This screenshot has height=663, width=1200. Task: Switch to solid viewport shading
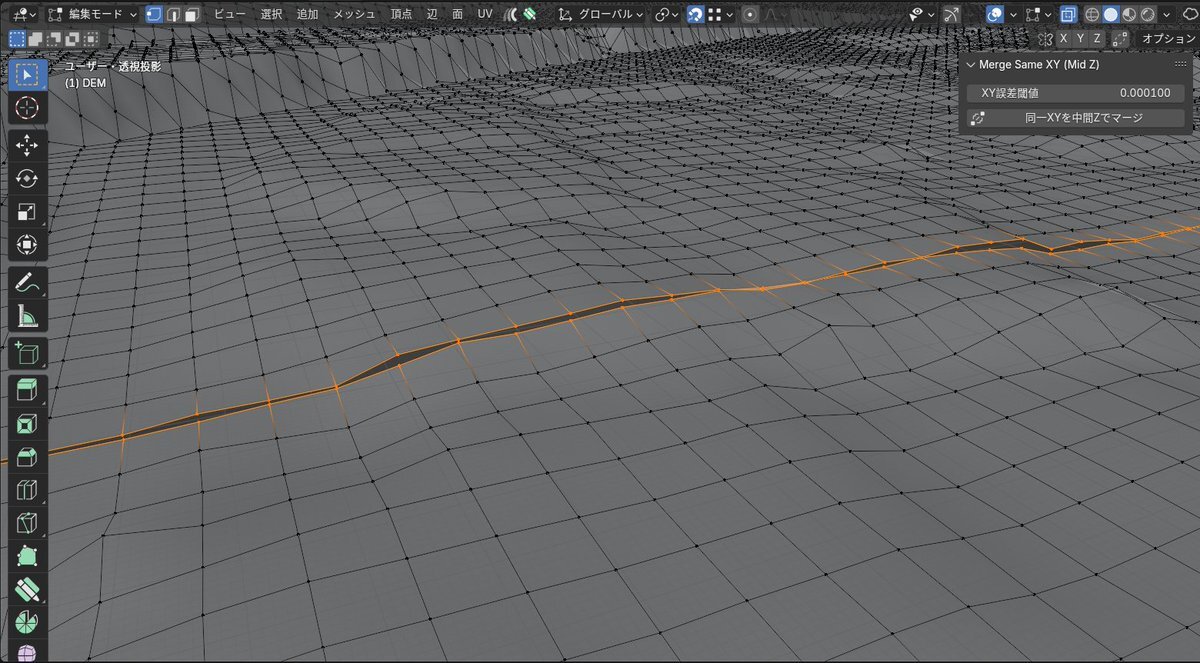click(1110, 14)
